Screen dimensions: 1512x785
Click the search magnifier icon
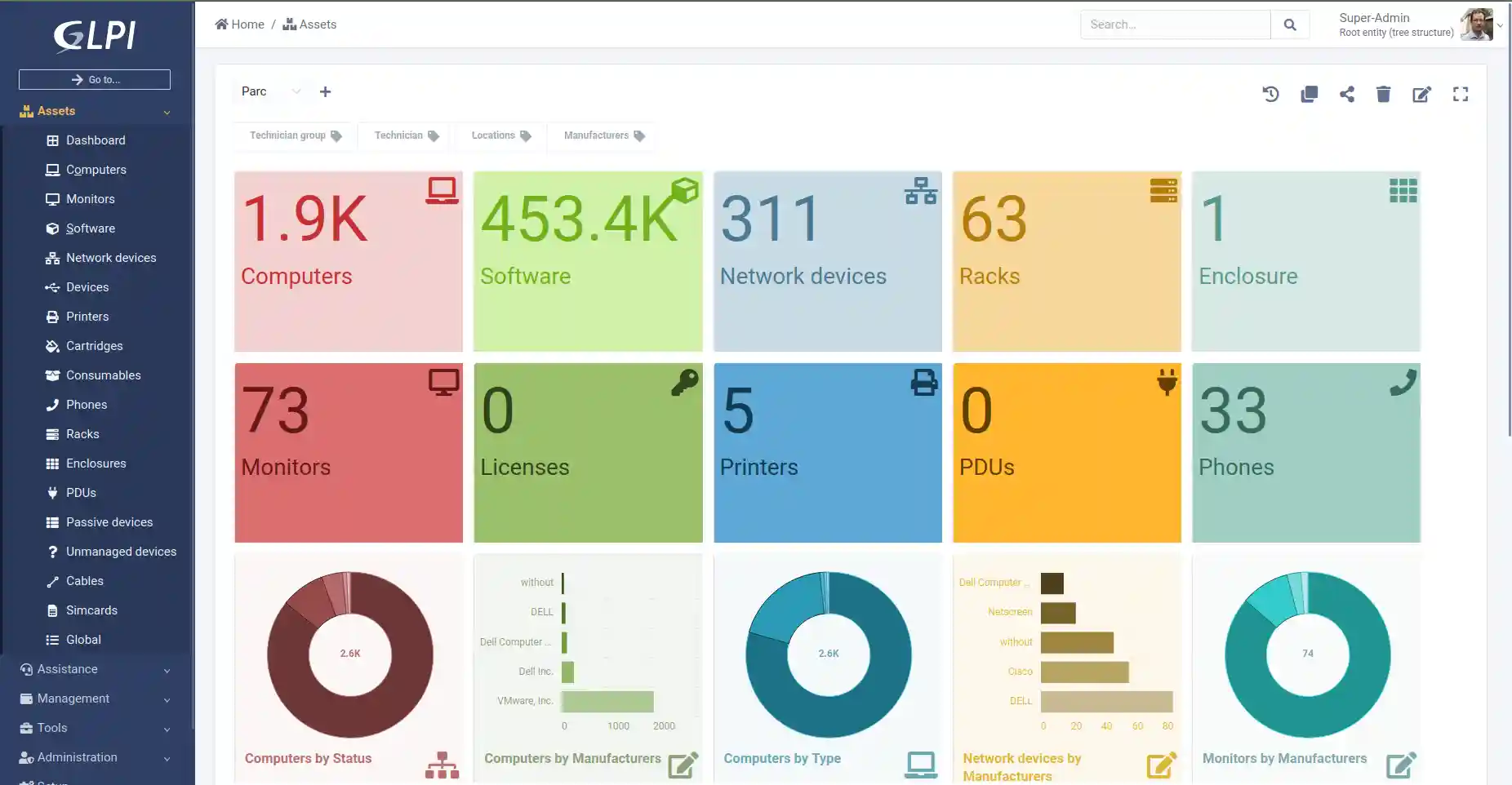1290,24
